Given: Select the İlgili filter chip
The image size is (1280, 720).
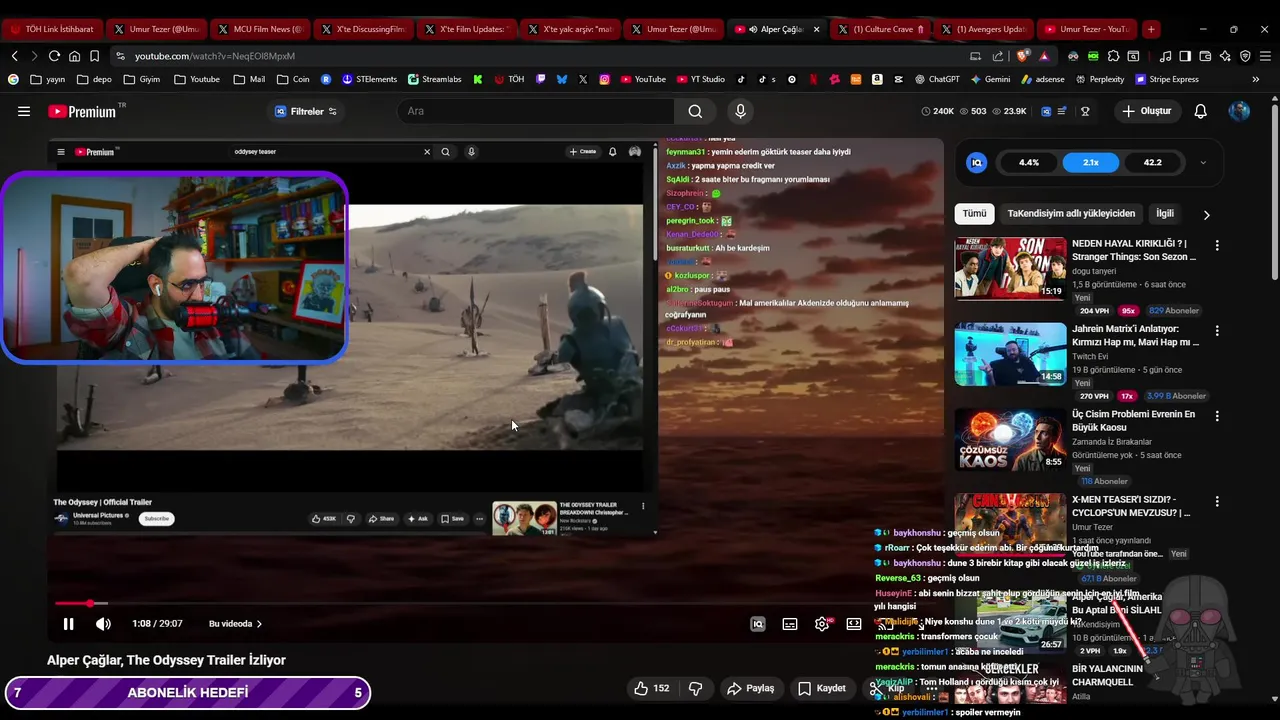Looking at the screenshot, I should pyautogui.click(x=1165, y=213).
